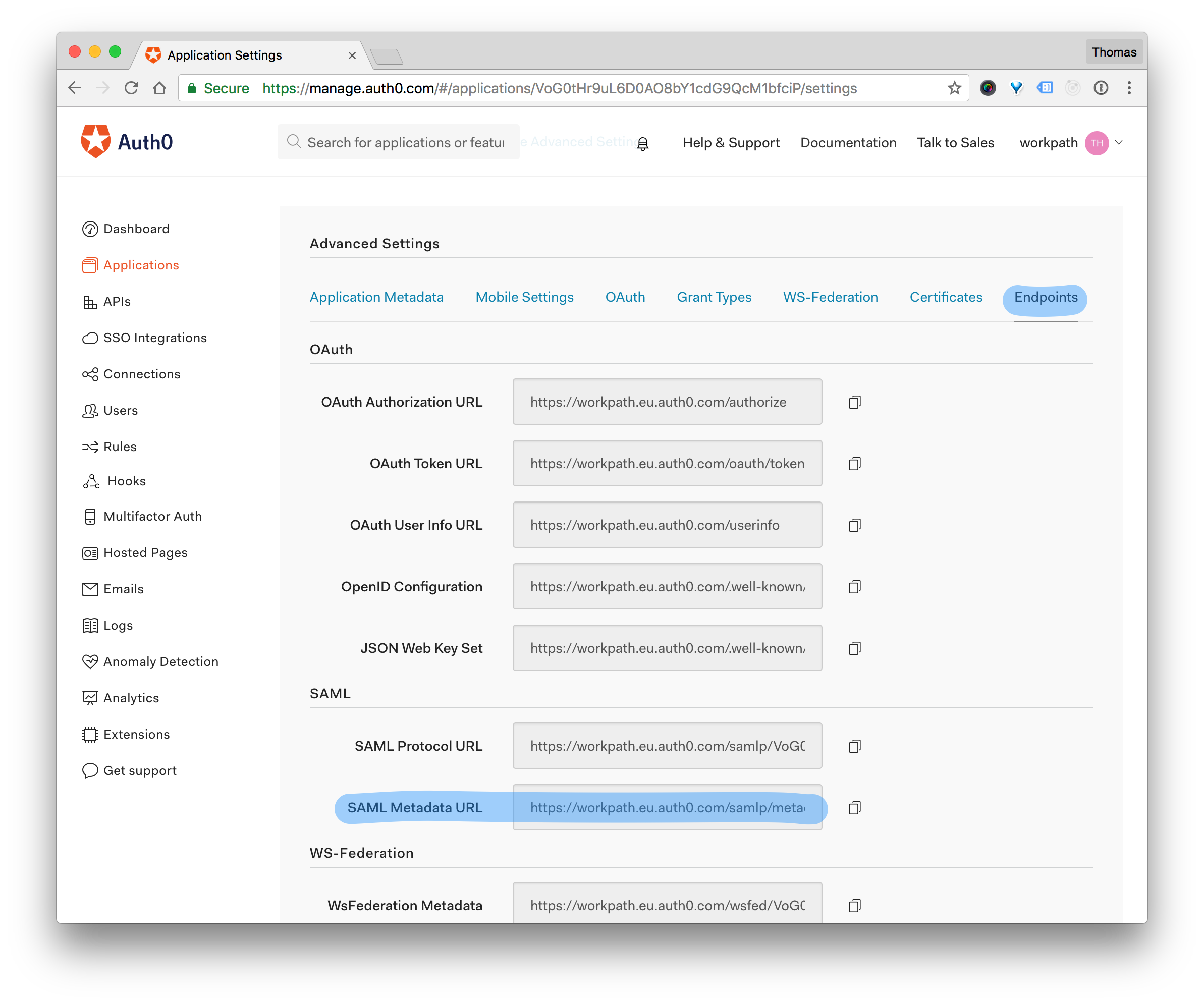Image resolution: width=1204 pixels, height=1004 pixels.
Task: Click the TH user avatar
Action: [x=1096, y=143]
